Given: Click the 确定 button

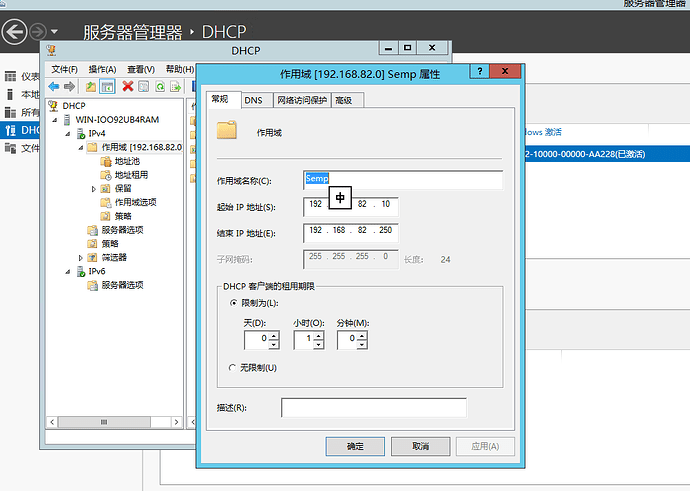Looking at the screenshot, I should point(355,446).
